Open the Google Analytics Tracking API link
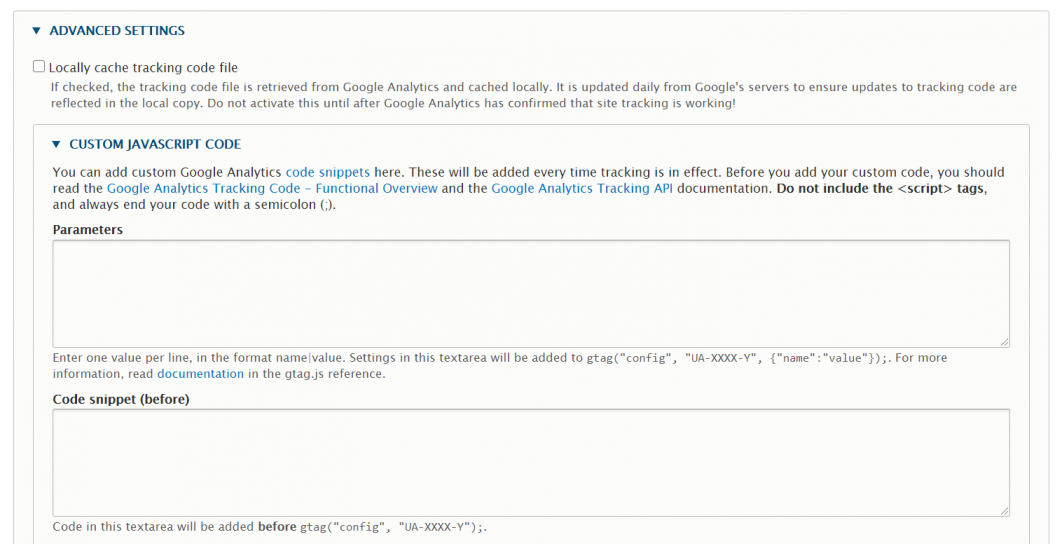The image size is (1062, 544). pos(582,188)
